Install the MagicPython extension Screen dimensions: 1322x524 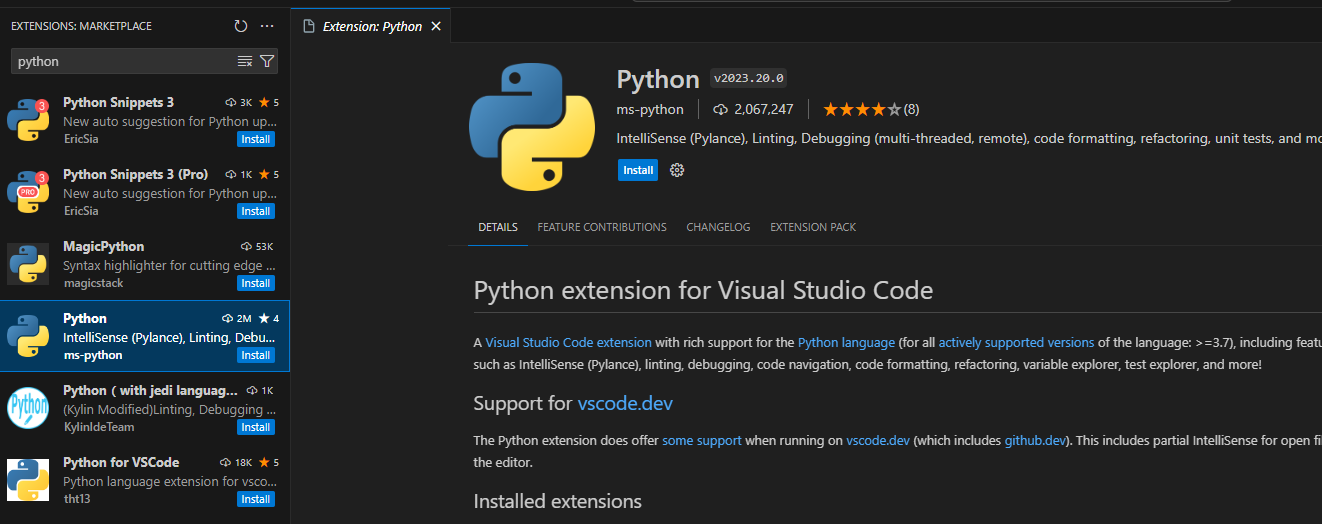click(x=256, y=283)
